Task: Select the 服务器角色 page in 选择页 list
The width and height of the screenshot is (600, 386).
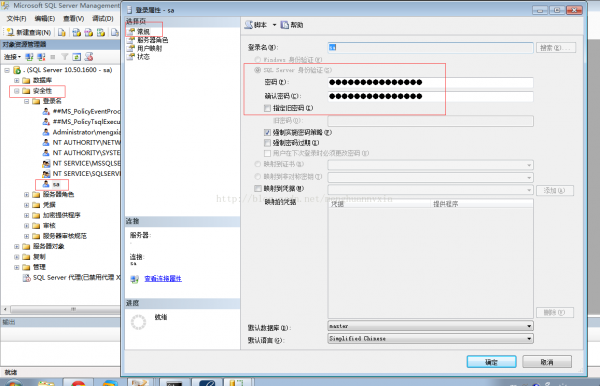Action: [152, 40]
